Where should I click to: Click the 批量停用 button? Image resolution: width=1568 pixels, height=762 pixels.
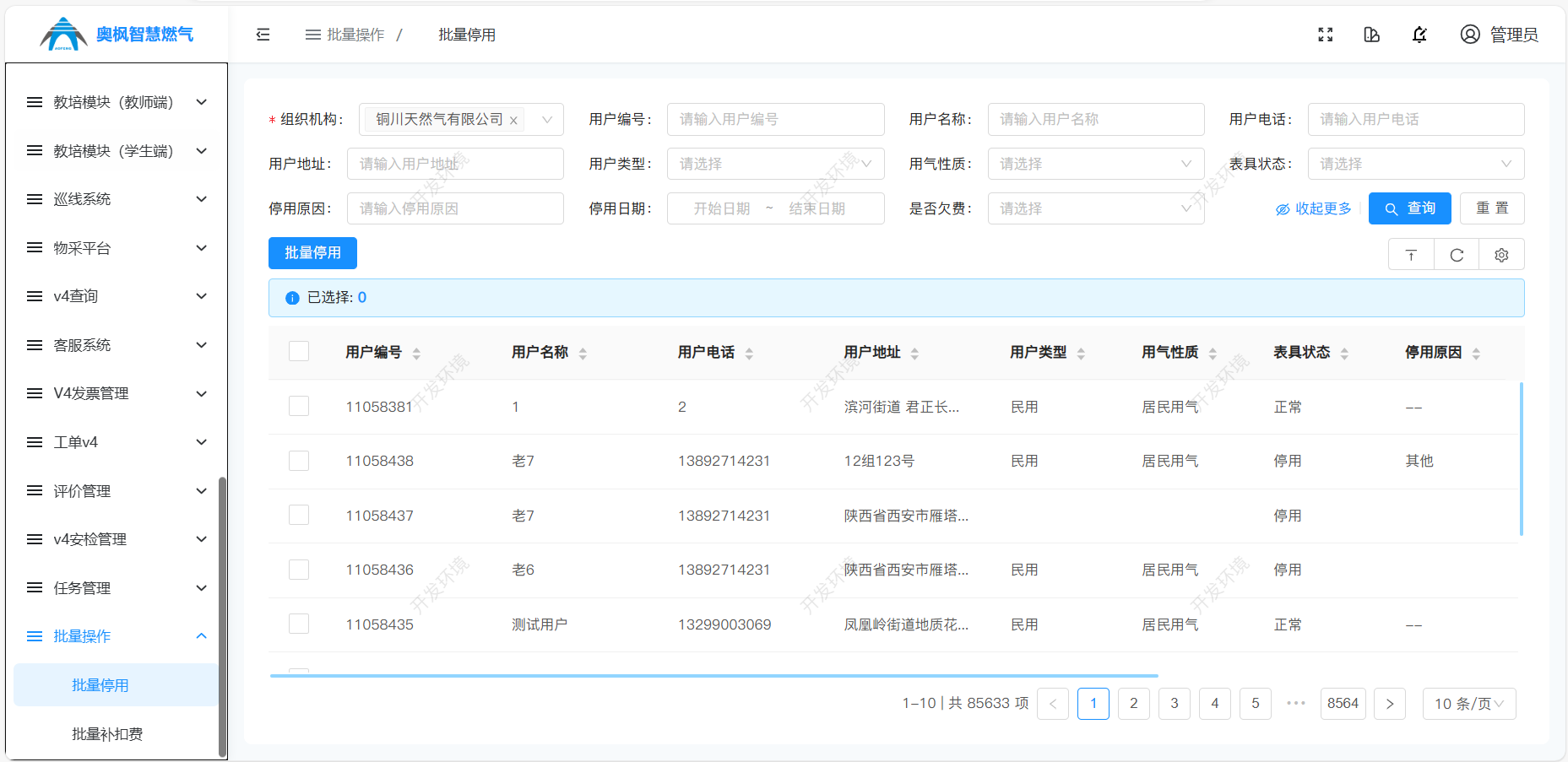coord(312,253)
